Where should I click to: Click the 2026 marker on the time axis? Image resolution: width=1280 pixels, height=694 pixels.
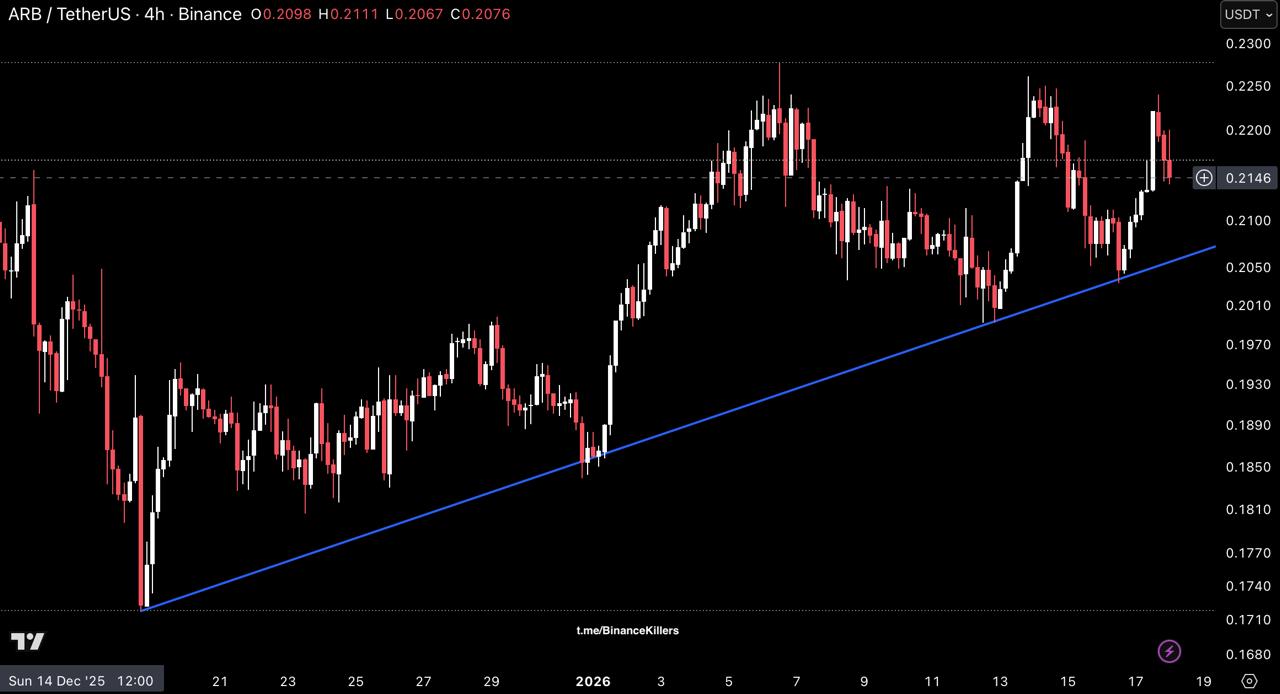tap(592, 681)
